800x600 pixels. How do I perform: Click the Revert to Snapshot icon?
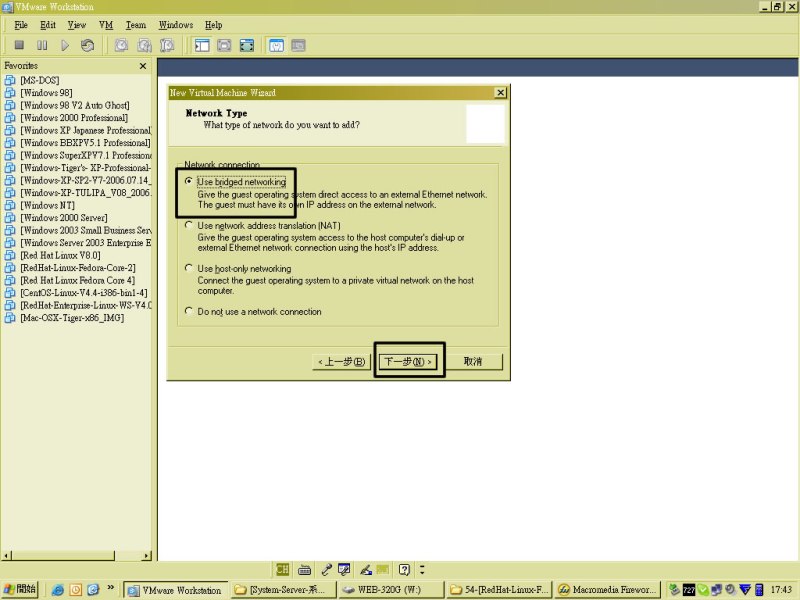tap(144, 45)
